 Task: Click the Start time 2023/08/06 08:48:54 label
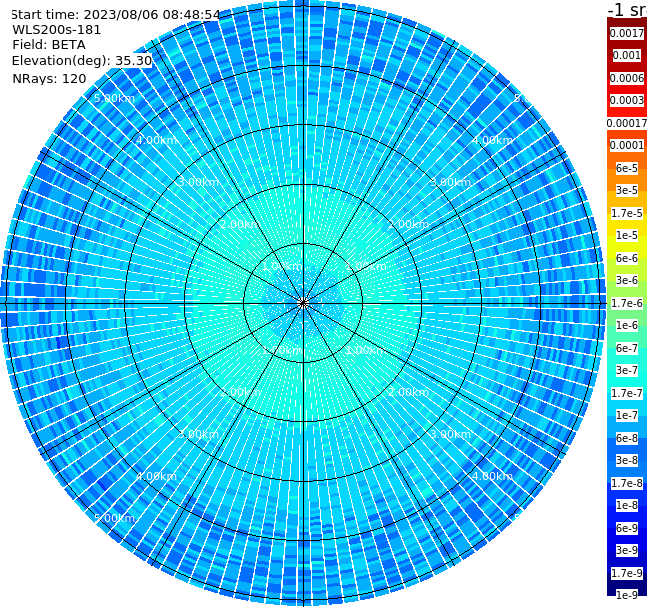click(x=115, y=15)
